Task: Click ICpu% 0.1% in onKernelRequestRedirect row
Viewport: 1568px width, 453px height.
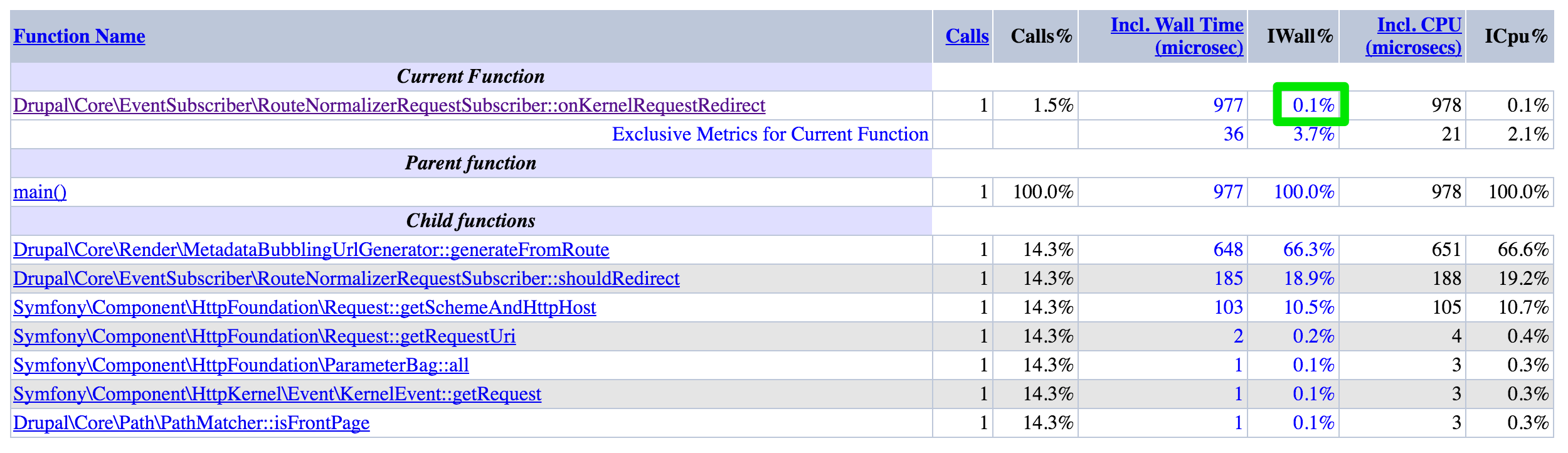Action: pyautogui.click(x=1528, y=105)
